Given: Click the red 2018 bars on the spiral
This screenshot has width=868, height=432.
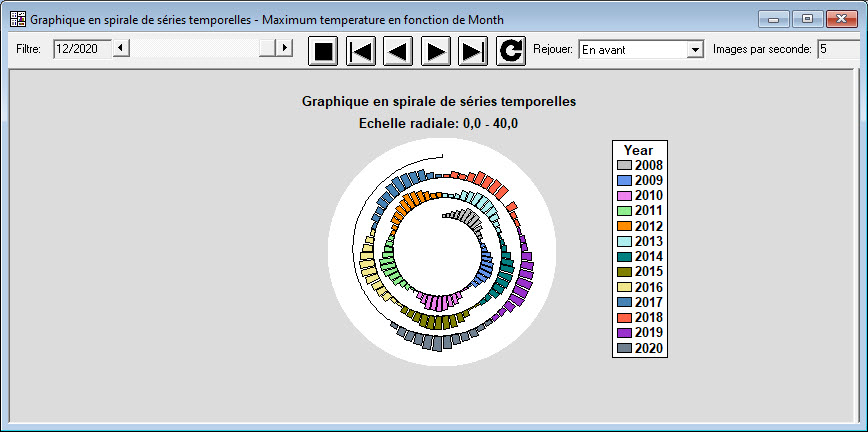Looking at the screenshot, I should (x=488, y=184).
